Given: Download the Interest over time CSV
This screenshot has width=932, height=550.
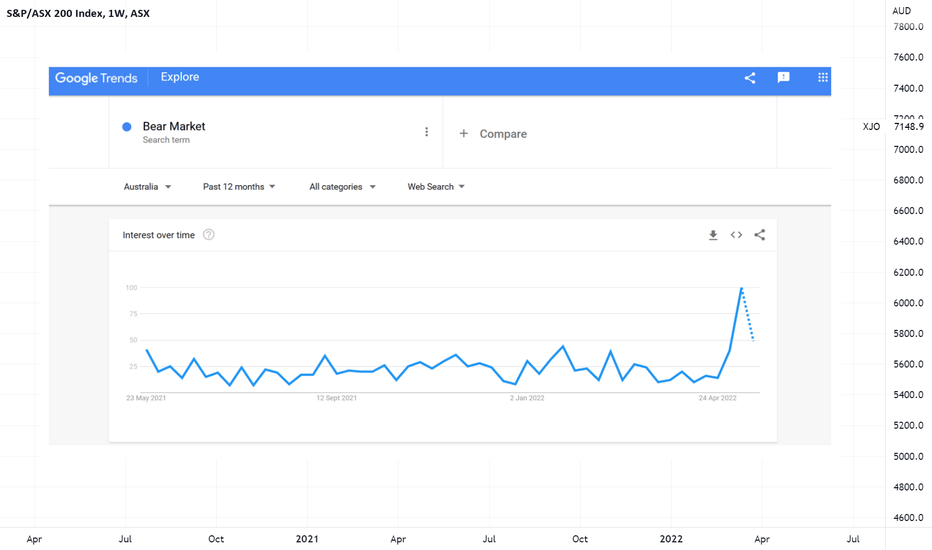Looking at the screenshot, I should 713,235.
